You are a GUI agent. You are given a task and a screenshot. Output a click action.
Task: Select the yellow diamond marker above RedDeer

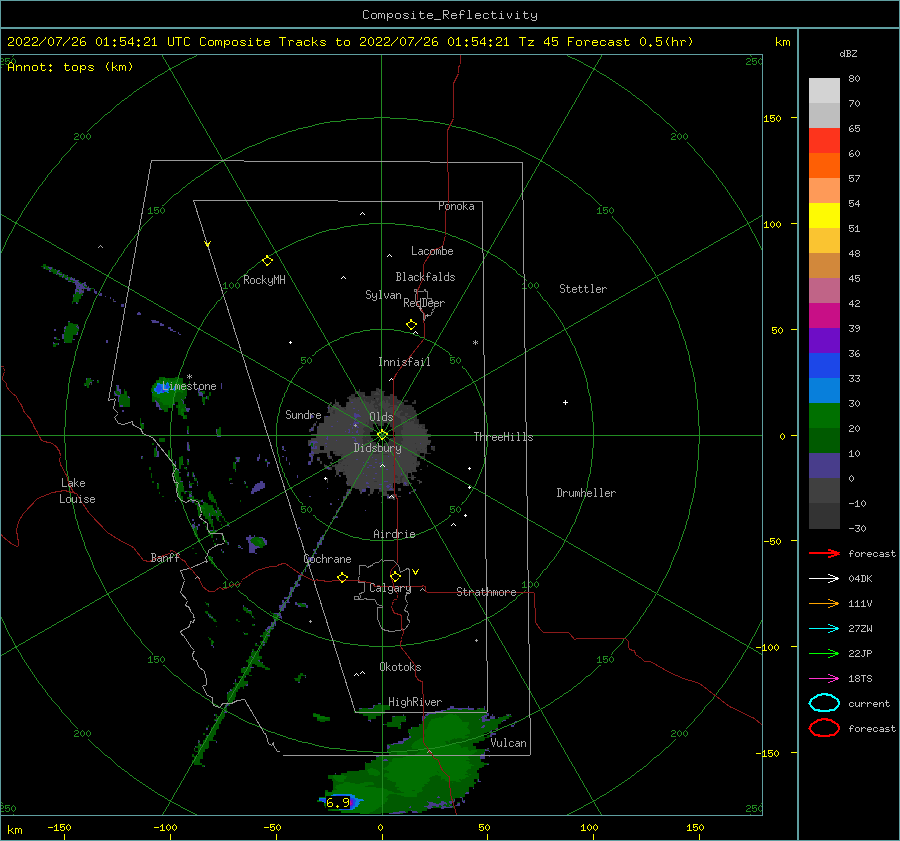(411, 325)
